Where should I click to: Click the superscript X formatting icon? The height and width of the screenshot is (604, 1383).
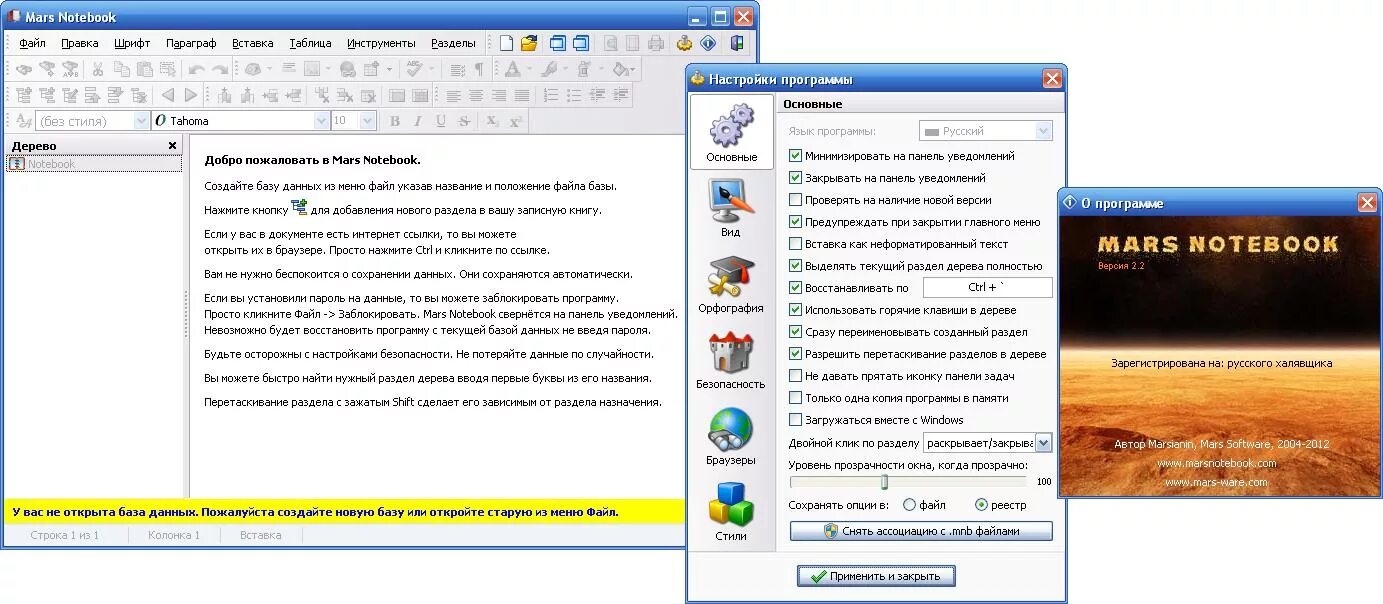515,121
